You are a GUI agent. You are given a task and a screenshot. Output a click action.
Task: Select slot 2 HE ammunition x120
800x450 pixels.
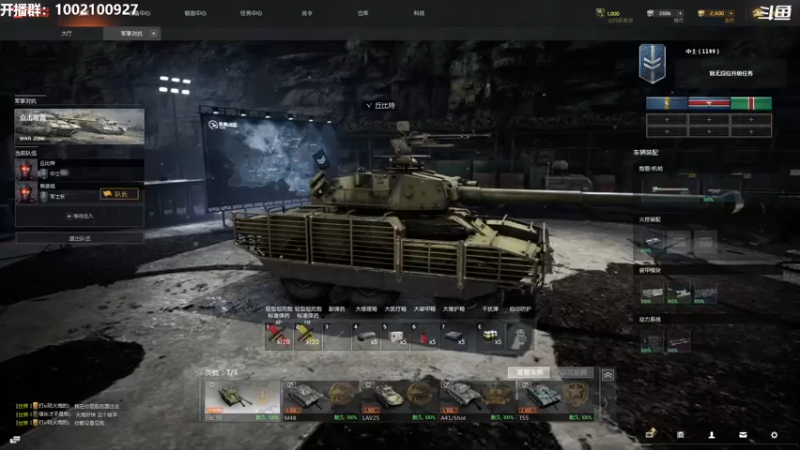[308, 336]
